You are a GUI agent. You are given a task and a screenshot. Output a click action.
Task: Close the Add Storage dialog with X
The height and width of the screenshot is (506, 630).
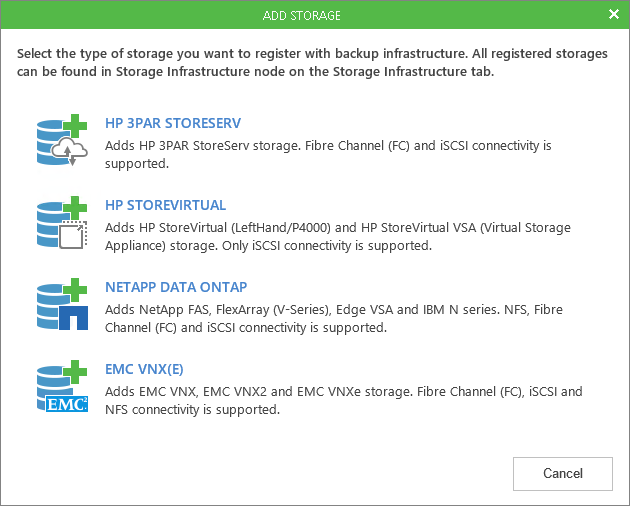(x=613, y=15)
